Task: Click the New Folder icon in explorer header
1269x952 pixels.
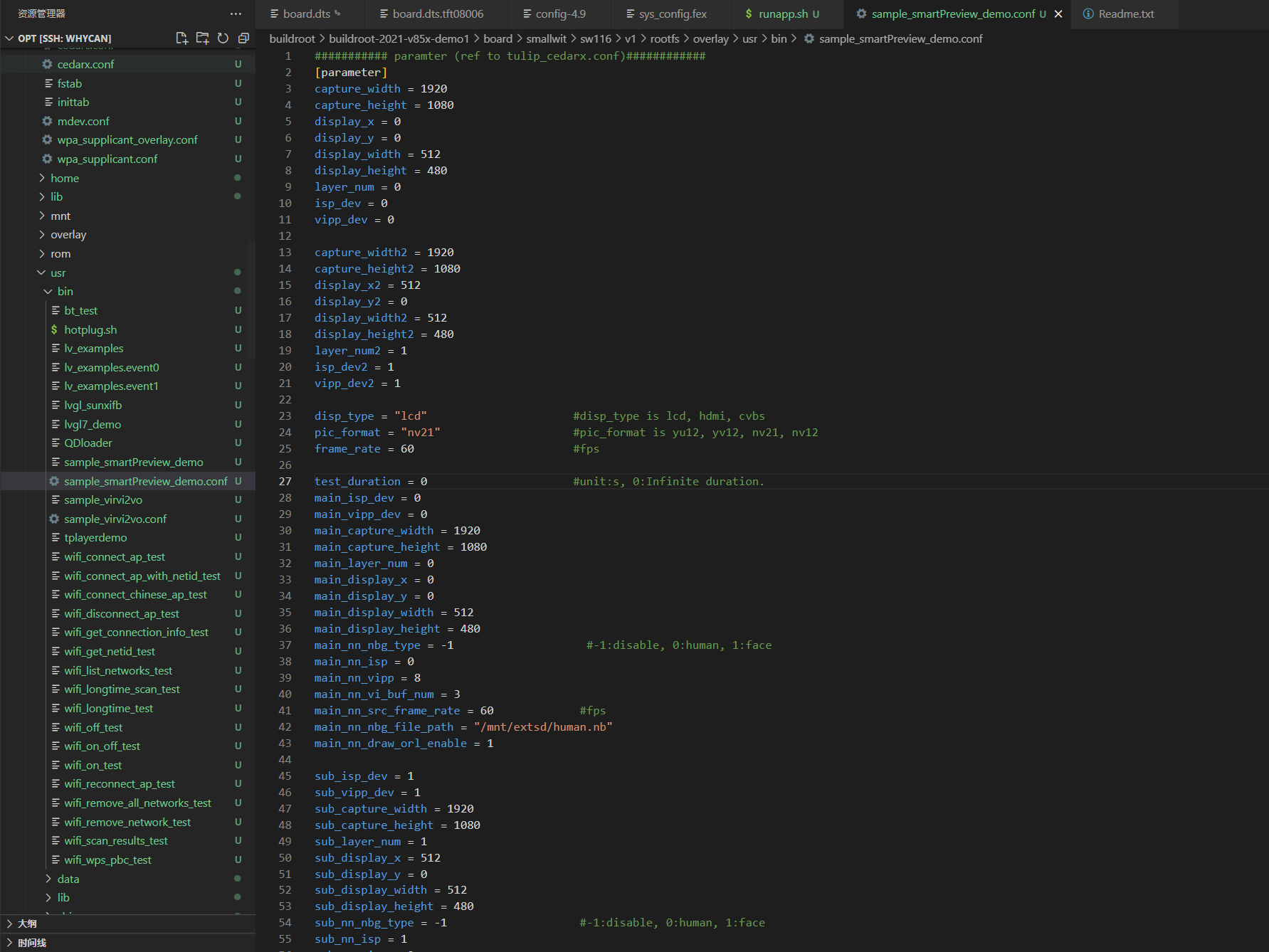Action: (x=202, y=38)
